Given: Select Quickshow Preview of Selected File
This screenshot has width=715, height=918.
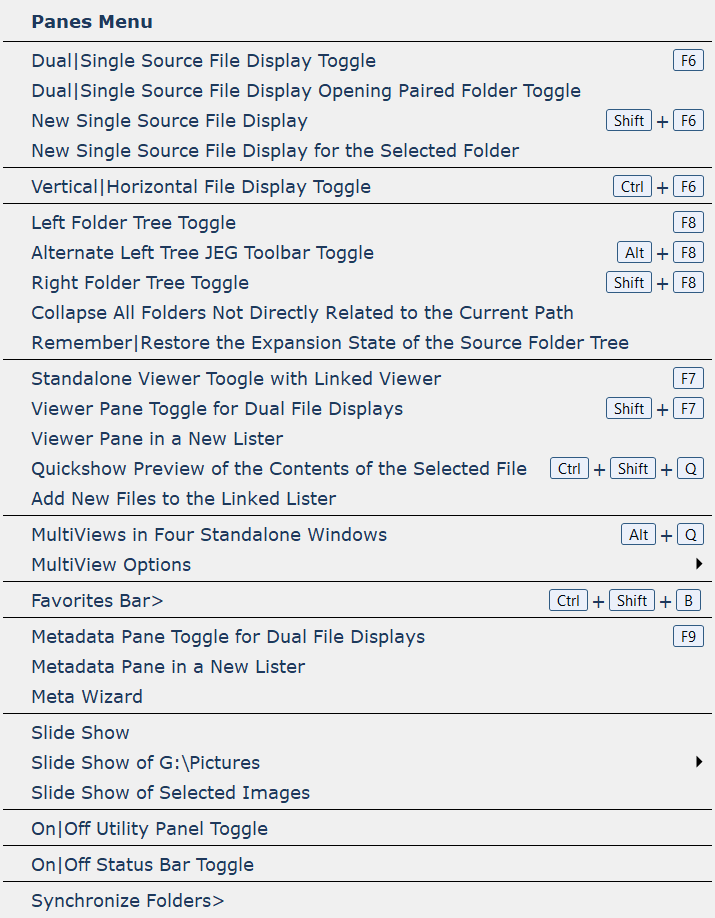Looking at the screenshot, I should 279,469.
